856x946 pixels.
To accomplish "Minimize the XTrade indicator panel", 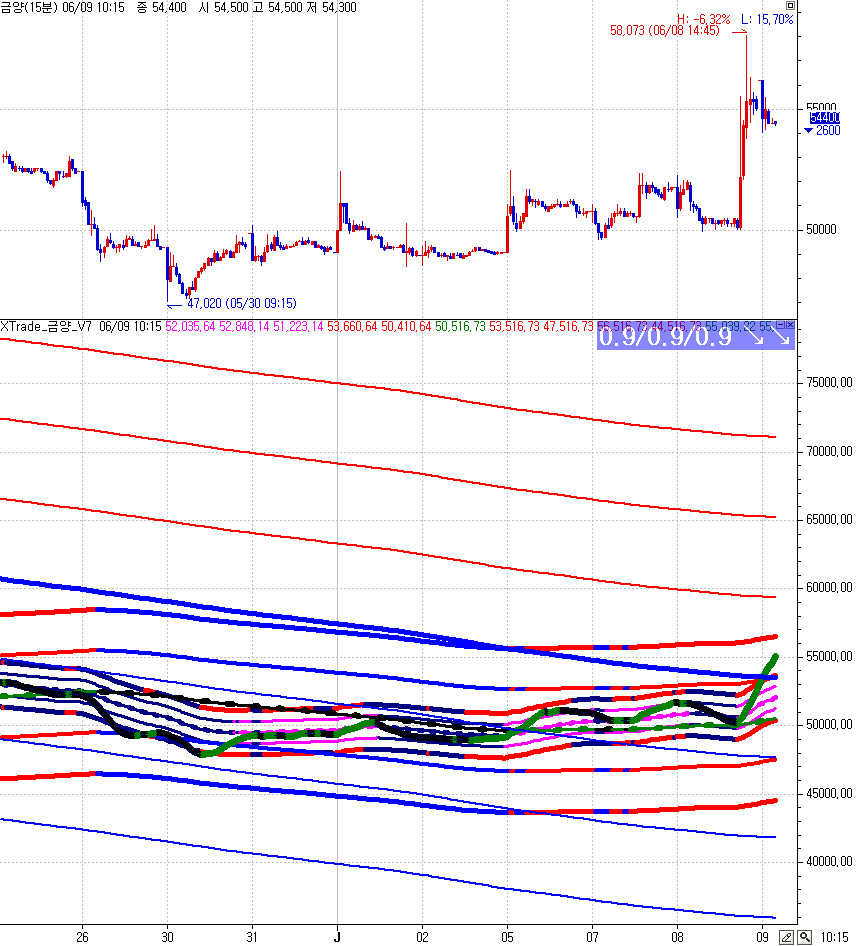I will coord(780,325).
